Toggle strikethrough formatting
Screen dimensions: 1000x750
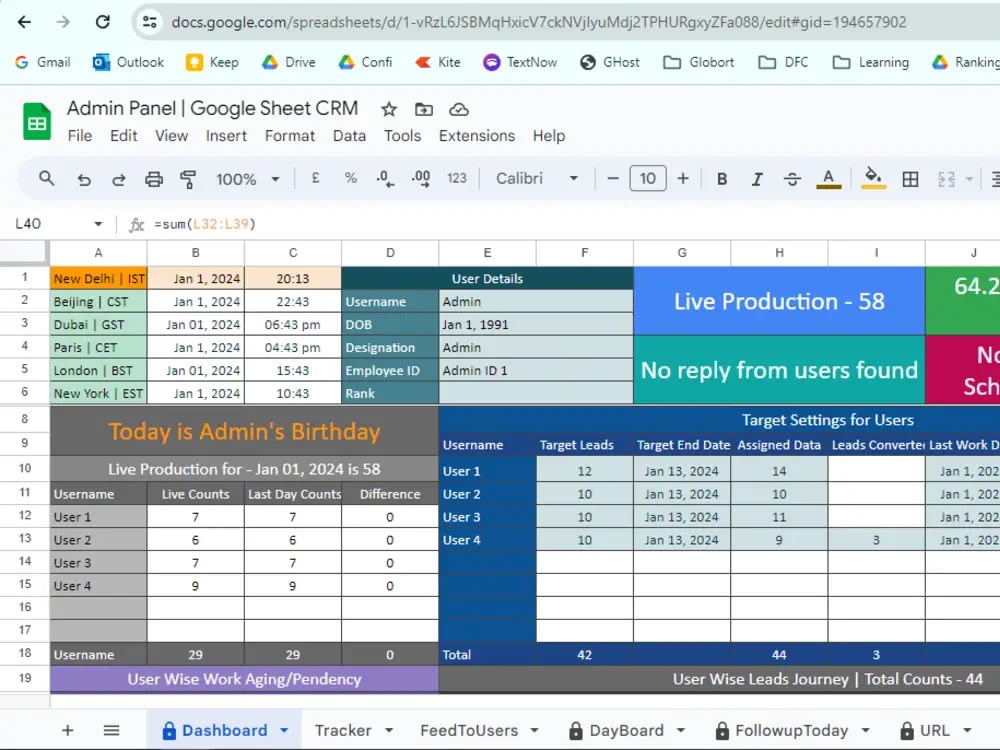[792, 179]
